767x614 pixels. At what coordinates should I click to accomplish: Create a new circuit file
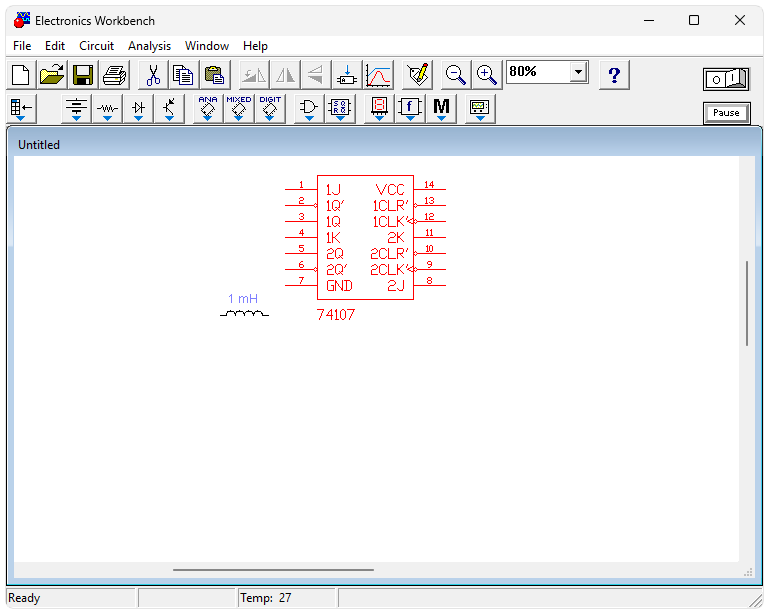(x=21, y=75)
